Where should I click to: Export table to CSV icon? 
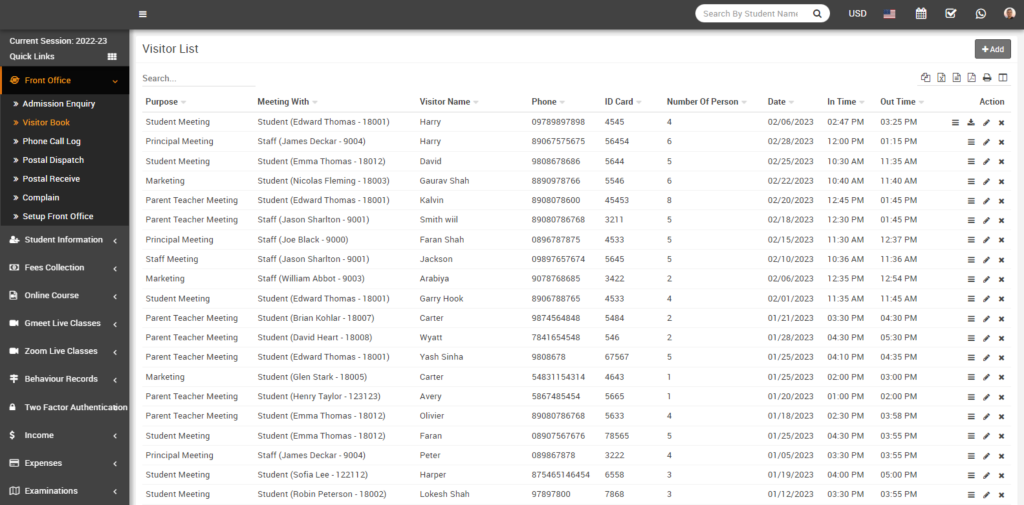click(x=957, y=78)
